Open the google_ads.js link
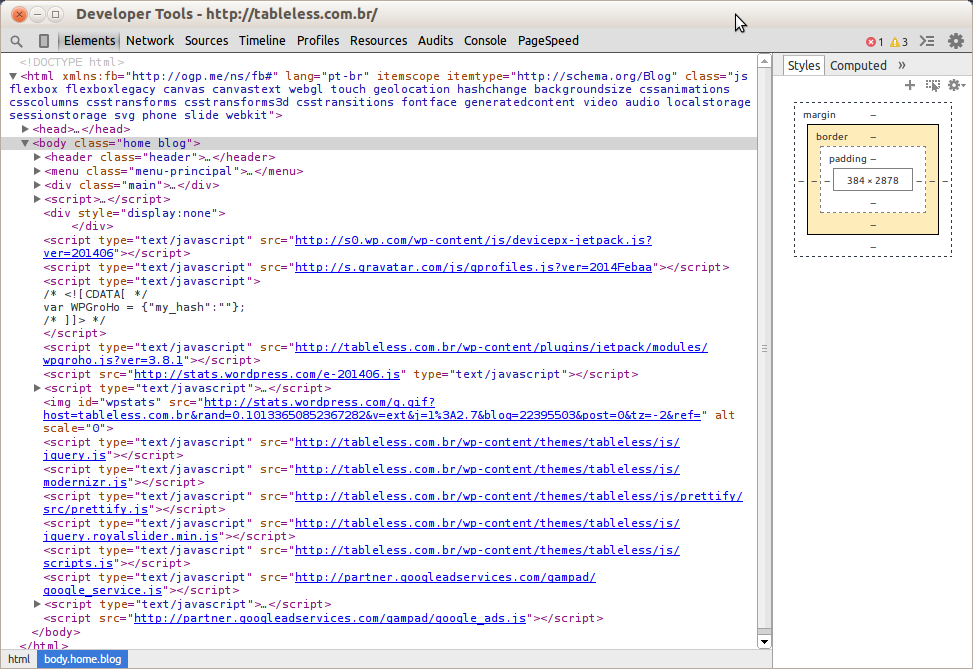Image resolution: width=973 pixels, height=669 pixels. tap(330, 618)
